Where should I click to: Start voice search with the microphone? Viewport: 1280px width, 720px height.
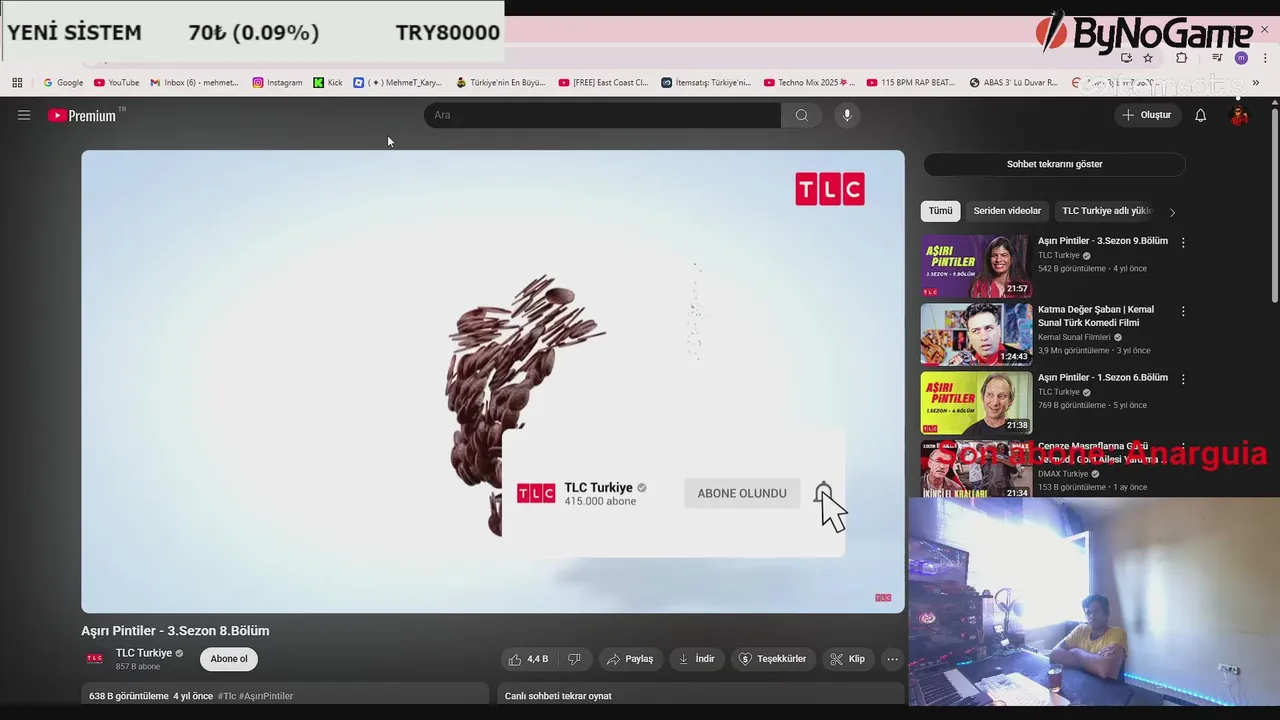pos(847,115)
